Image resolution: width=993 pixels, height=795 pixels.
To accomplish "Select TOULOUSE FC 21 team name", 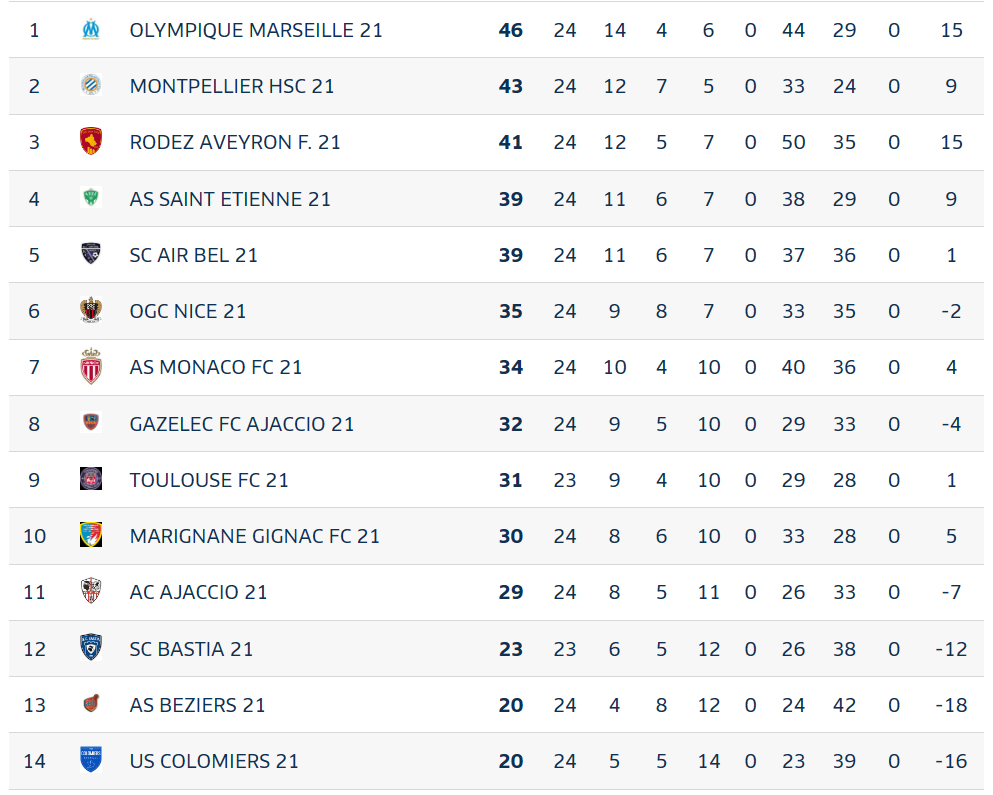I will pos(209,480).
